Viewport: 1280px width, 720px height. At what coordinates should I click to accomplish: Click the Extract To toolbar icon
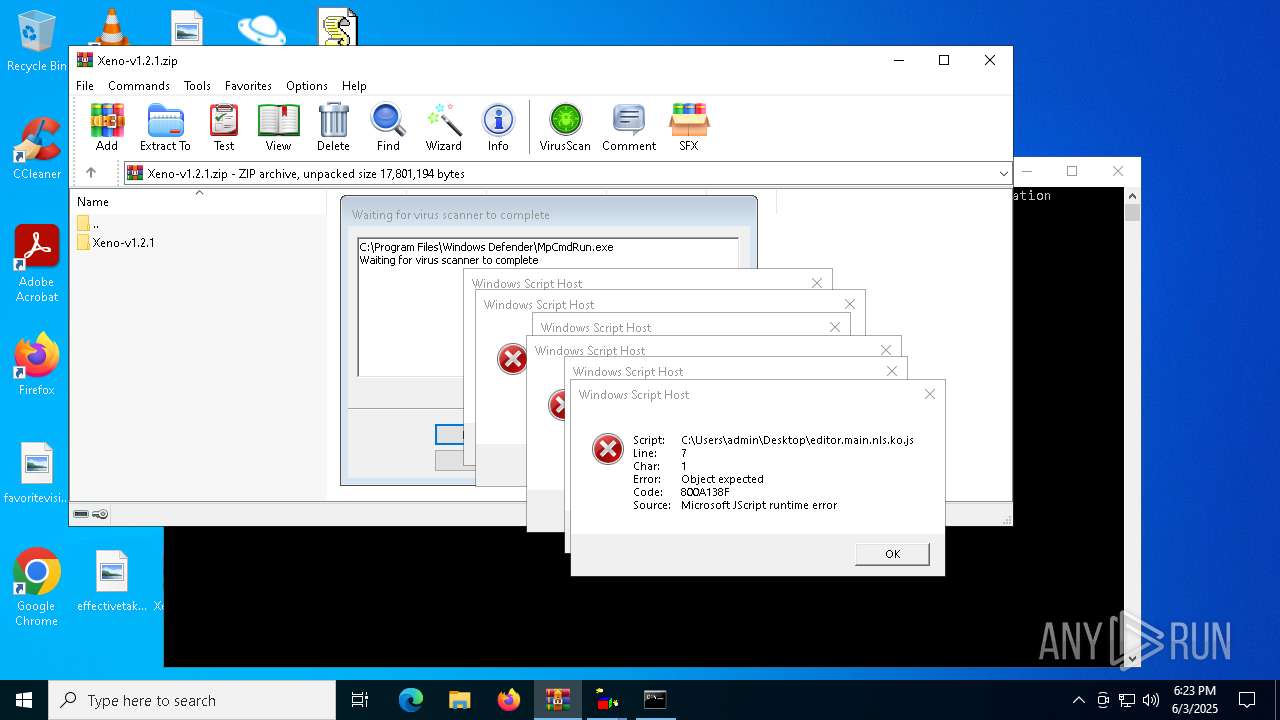pyautogui.click(x=165, y=127)
